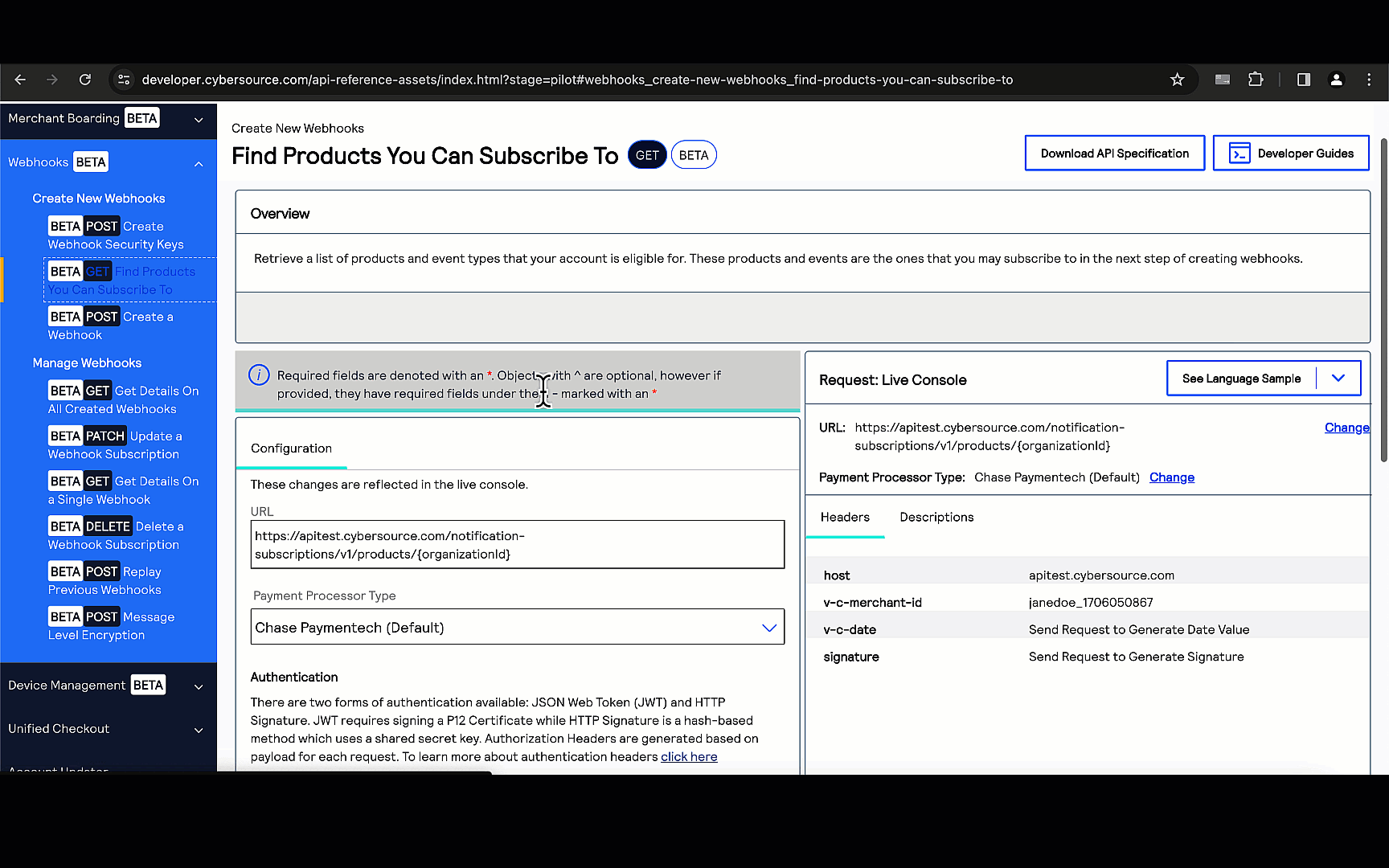Reload the current page

85,80
